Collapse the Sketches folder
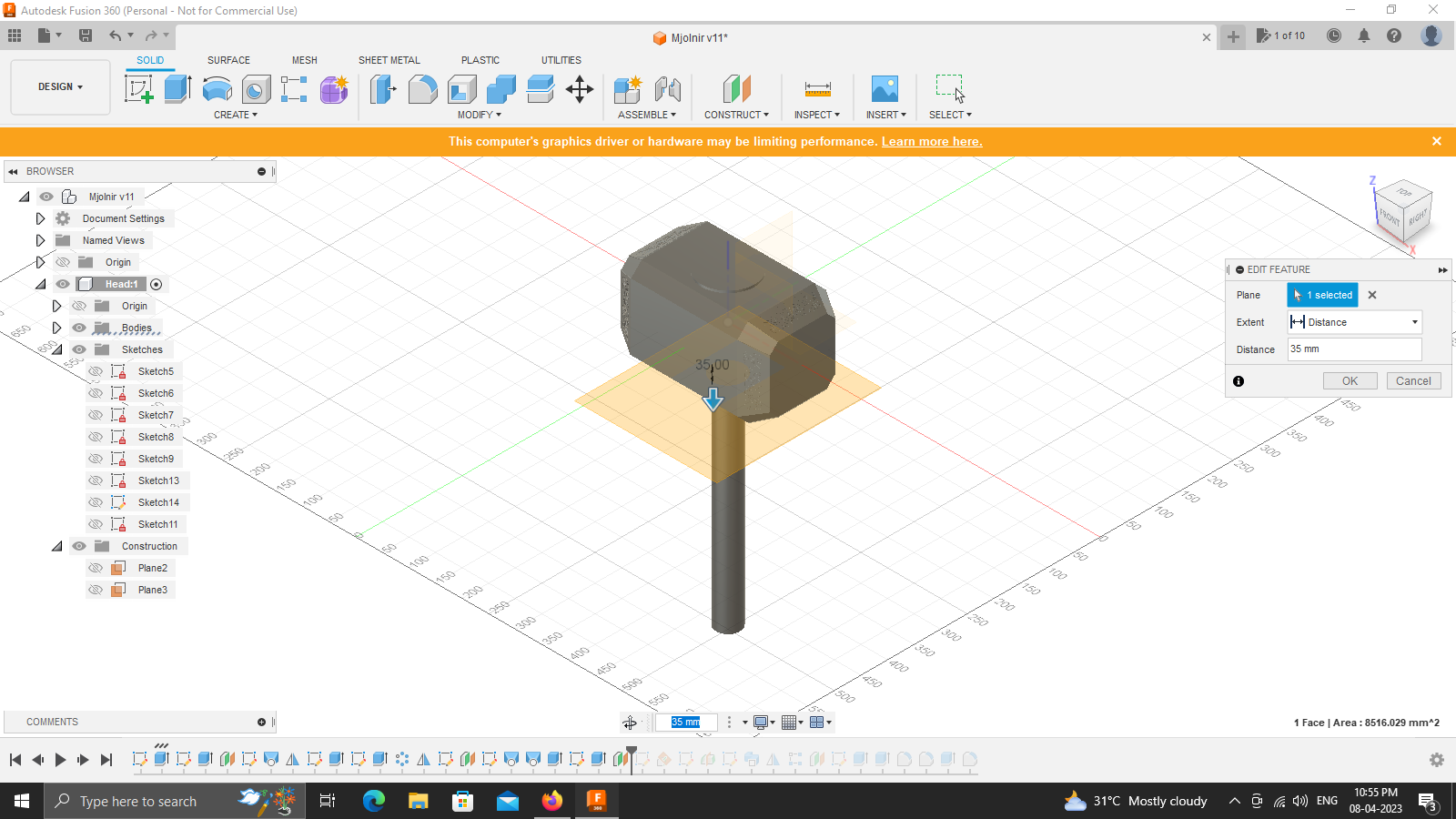Image resolution: width=1456 pixels, height=819 pixels. coord(57,349)
